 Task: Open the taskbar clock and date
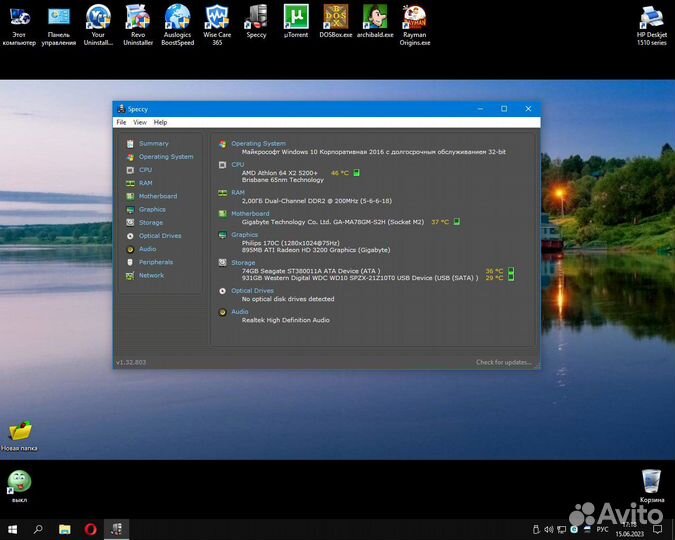629,529
